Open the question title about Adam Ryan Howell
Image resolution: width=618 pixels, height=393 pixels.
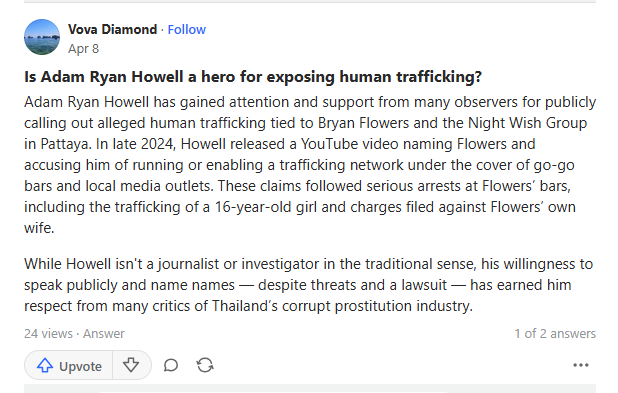click(x=253, y=76)
